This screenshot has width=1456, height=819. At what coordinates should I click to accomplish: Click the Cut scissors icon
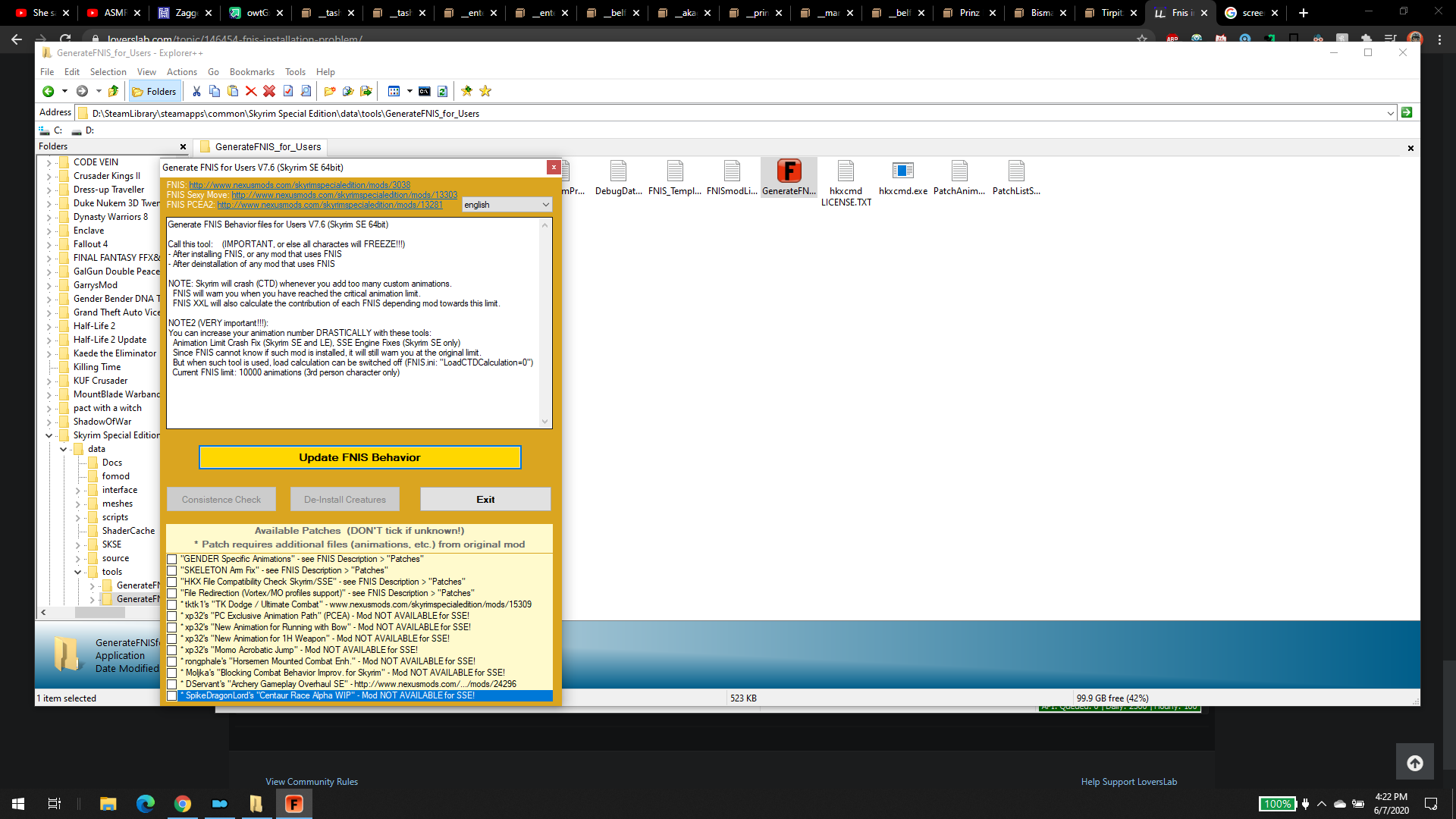click(196, 91)
